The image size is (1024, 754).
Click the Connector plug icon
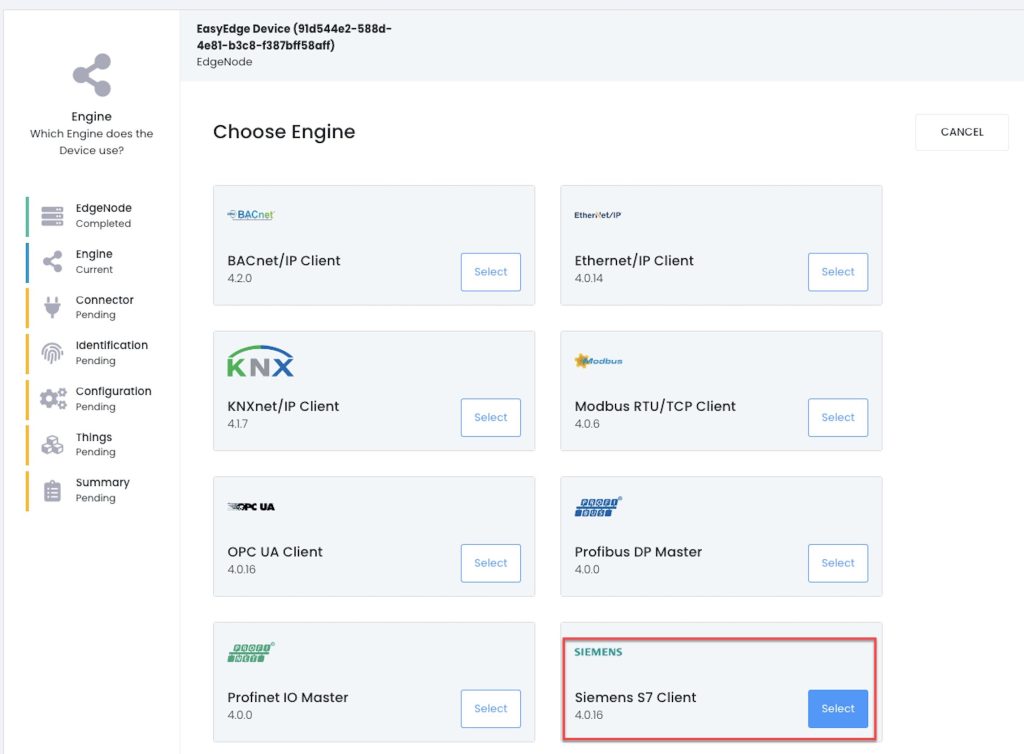click(x=52, y=307)
